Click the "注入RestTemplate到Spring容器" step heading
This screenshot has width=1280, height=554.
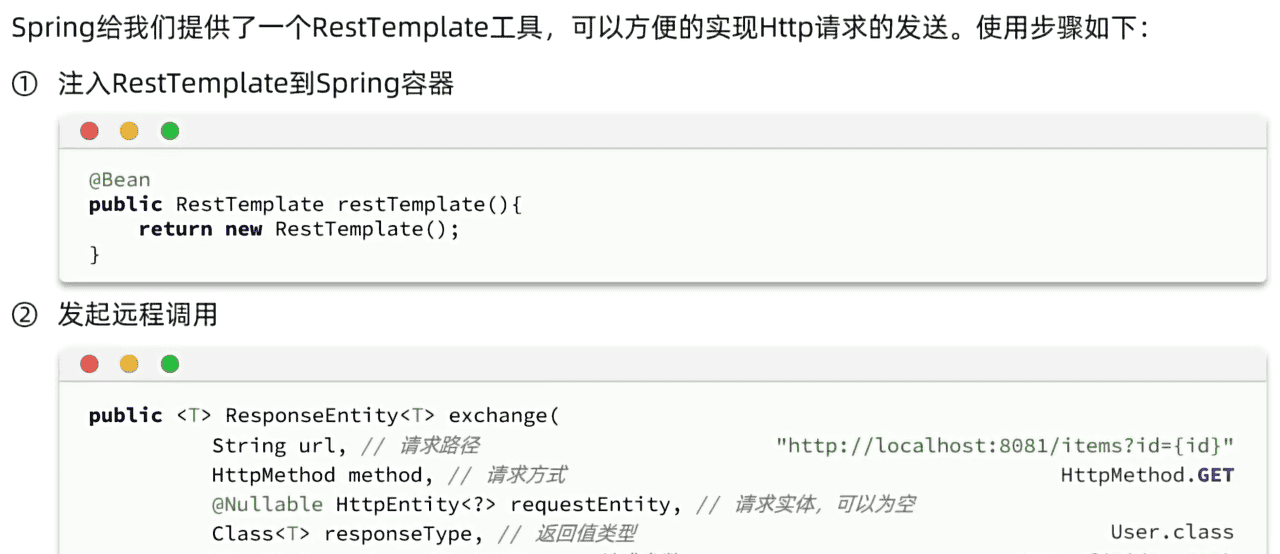256,84
